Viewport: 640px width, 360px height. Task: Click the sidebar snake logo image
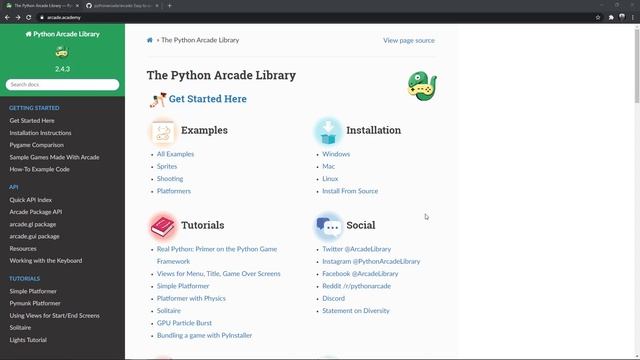(62, 52)
